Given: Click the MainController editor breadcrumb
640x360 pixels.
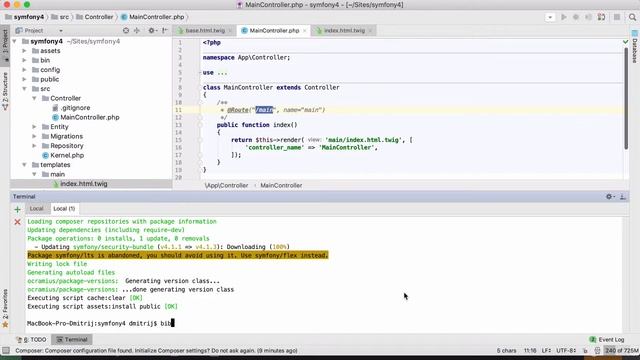Looking at the screenshot, I should click(x=281, y=185).
